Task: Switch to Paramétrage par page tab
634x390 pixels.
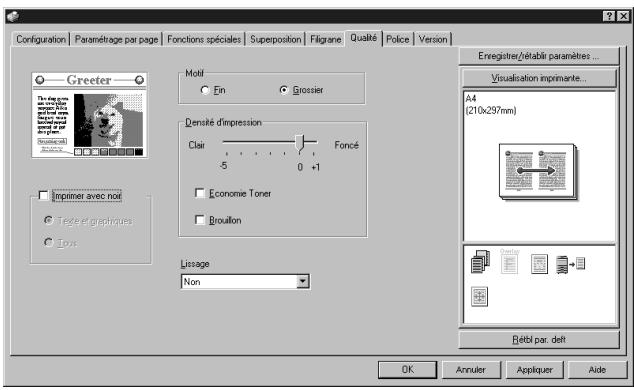Action: [x=116, y=39]
